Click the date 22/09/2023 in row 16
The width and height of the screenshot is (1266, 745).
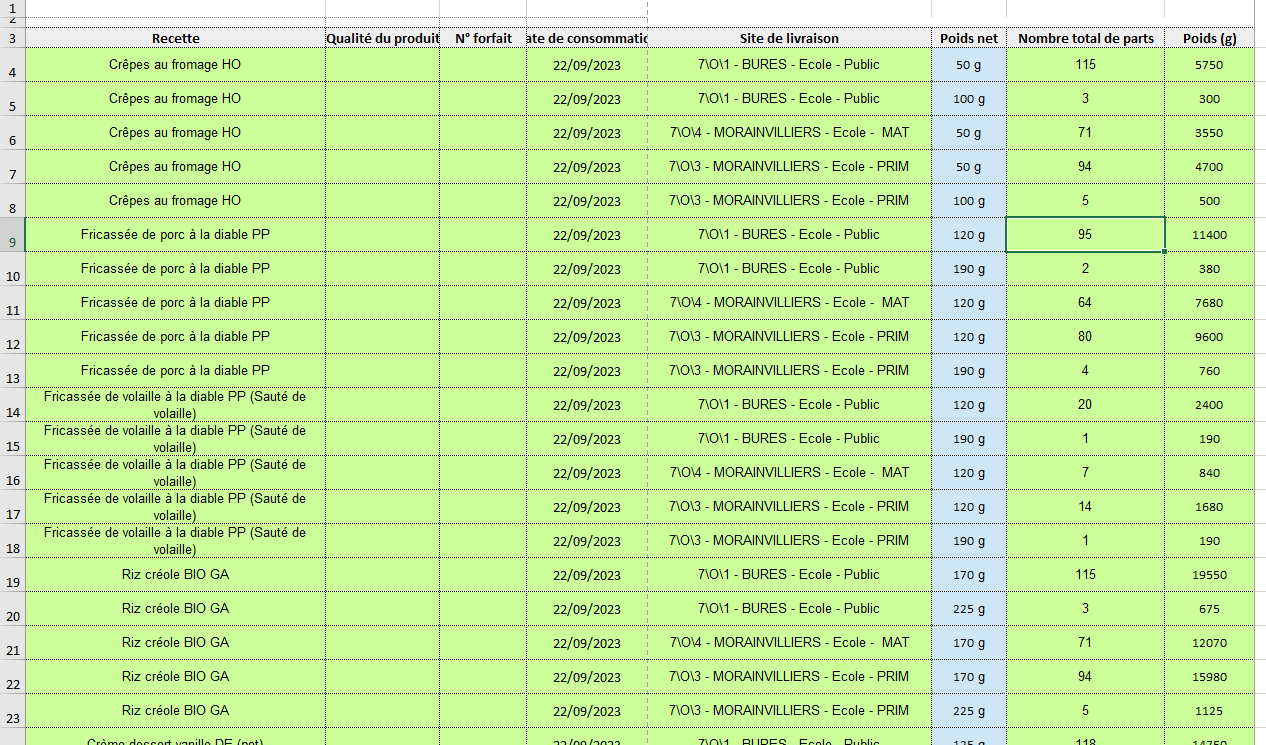tap(587, 473)
